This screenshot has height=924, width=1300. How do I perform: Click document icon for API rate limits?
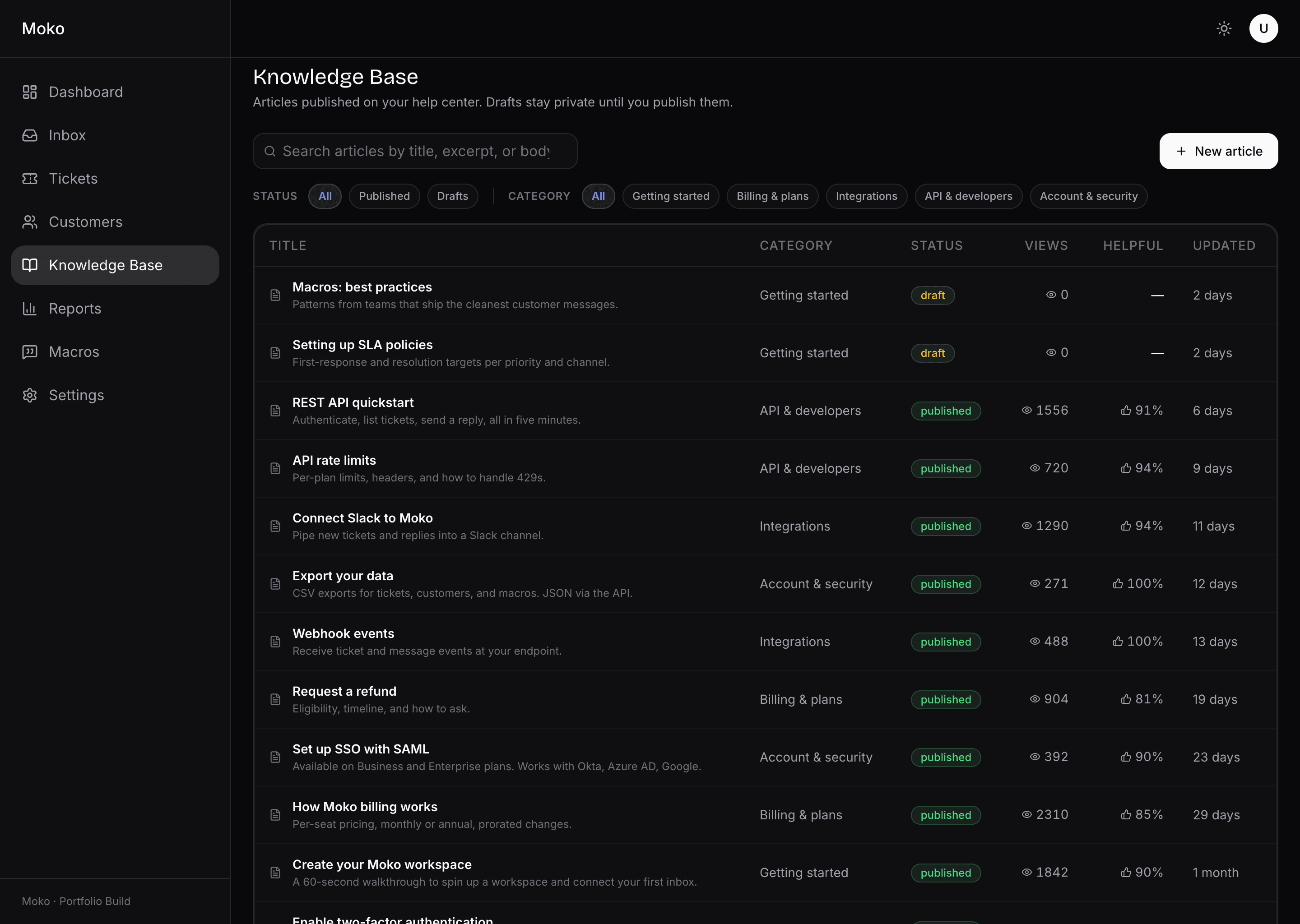[x=275, y=468]
